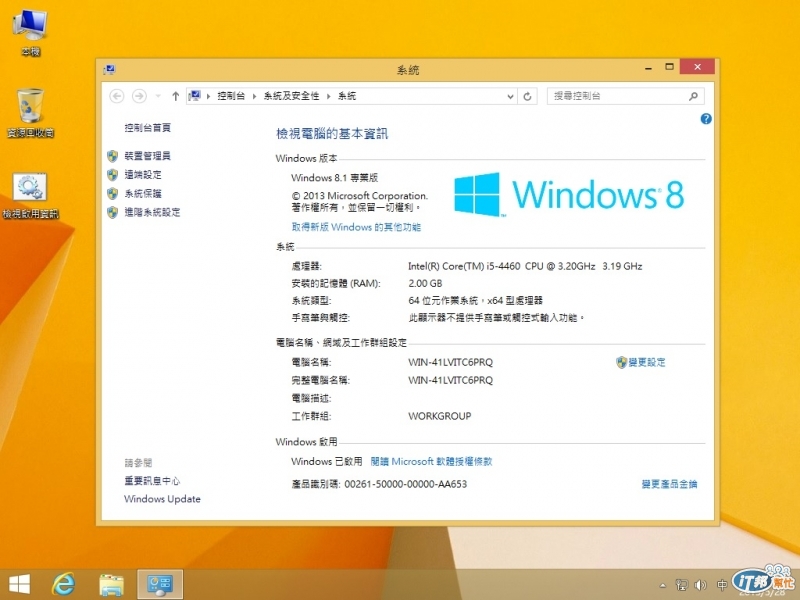Open 遠端設定 link
The height and width of the screenshot is (600, 800).
pos(143,174)
